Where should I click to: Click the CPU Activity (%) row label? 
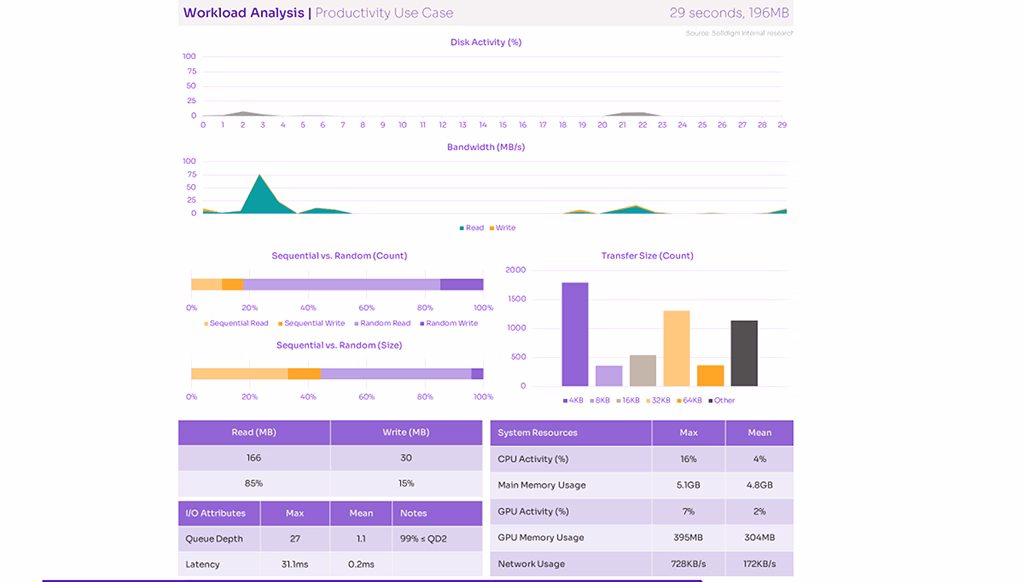click(533, 459)
